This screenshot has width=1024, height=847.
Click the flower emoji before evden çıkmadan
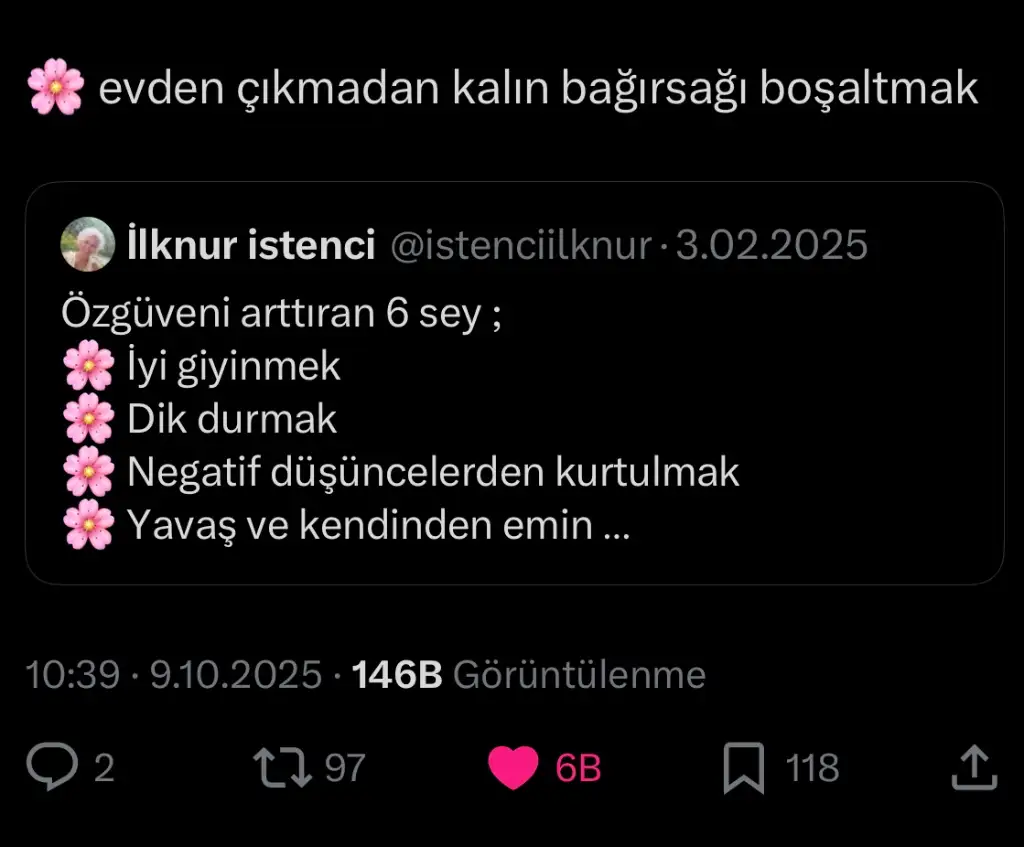[56, 87]
